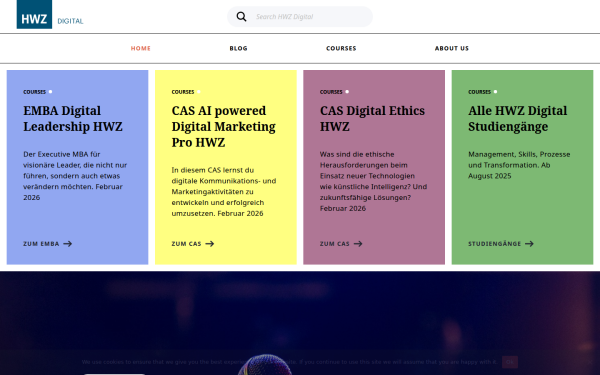The height and width of the screenshot is (375, 600).
Task: Click Courses tag on Digital Marketing card
Action: pyautogui.click(x=183, y=92)
